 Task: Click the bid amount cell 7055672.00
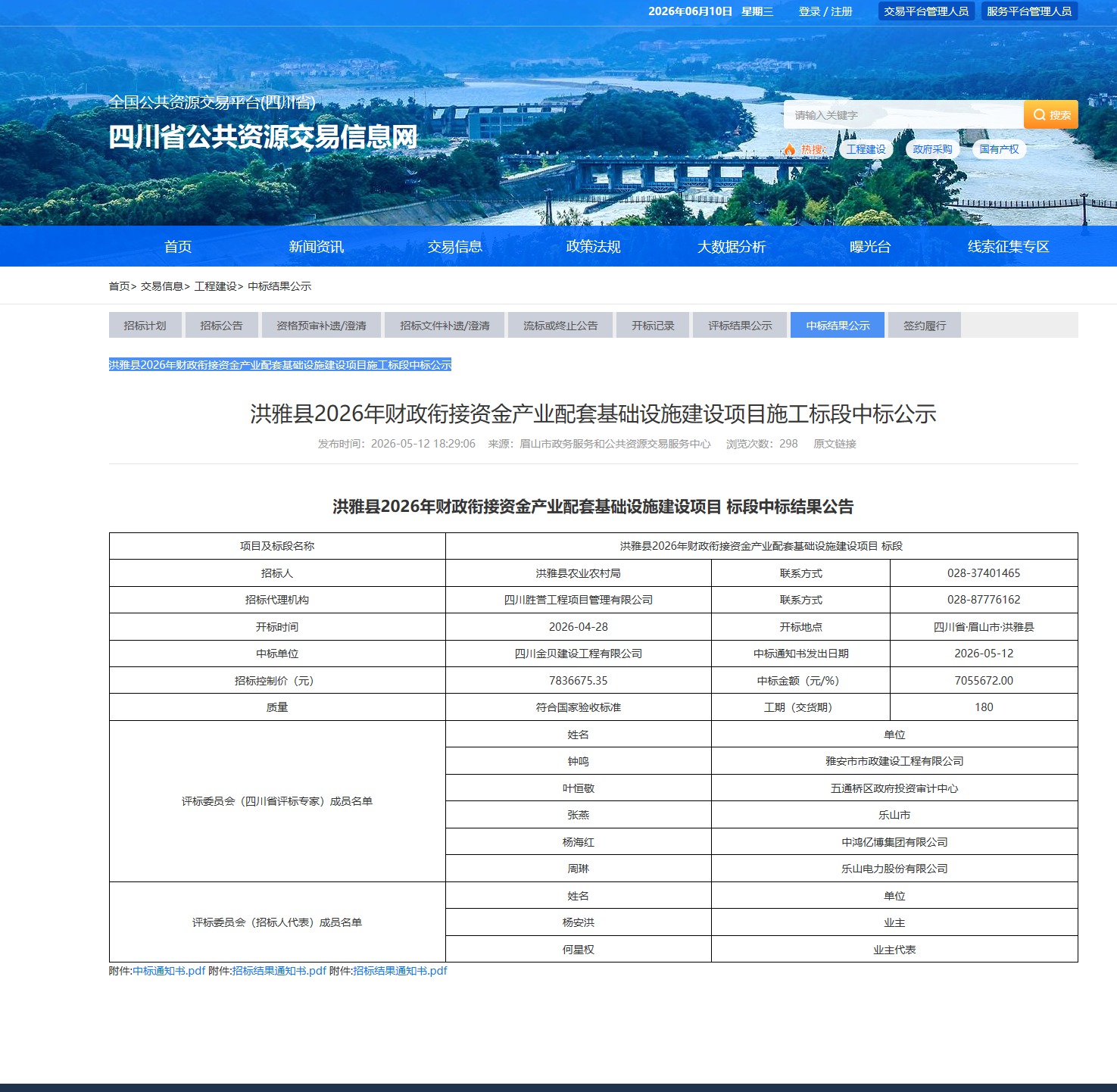tap(984, 681)
